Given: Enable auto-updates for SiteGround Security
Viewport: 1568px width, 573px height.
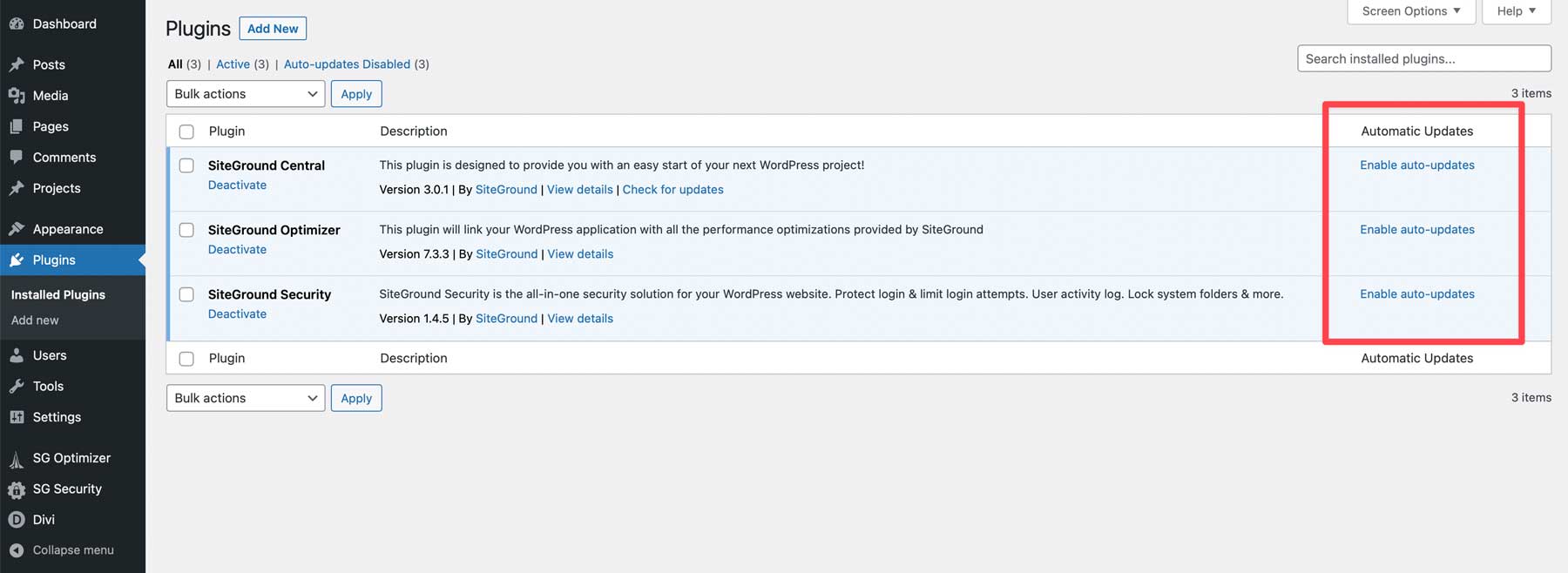Looking at the screenshot, I should coord(1416,294).
